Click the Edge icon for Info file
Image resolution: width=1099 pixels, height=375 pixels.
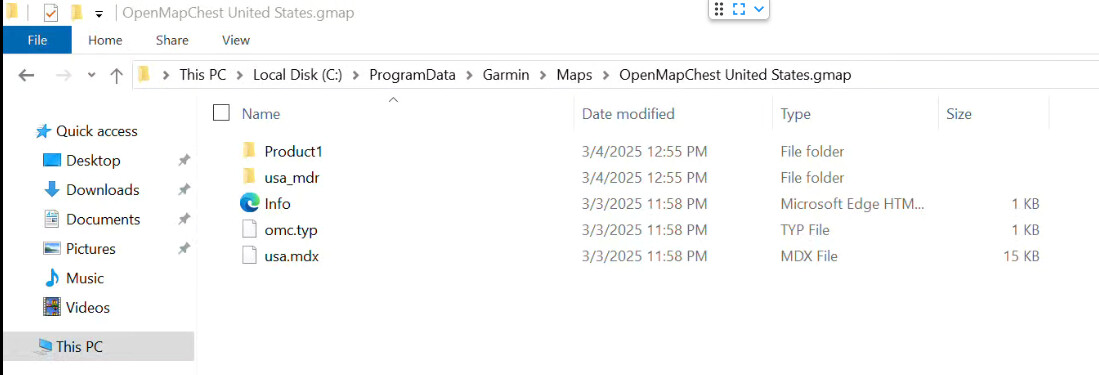[x=250, y=203]
